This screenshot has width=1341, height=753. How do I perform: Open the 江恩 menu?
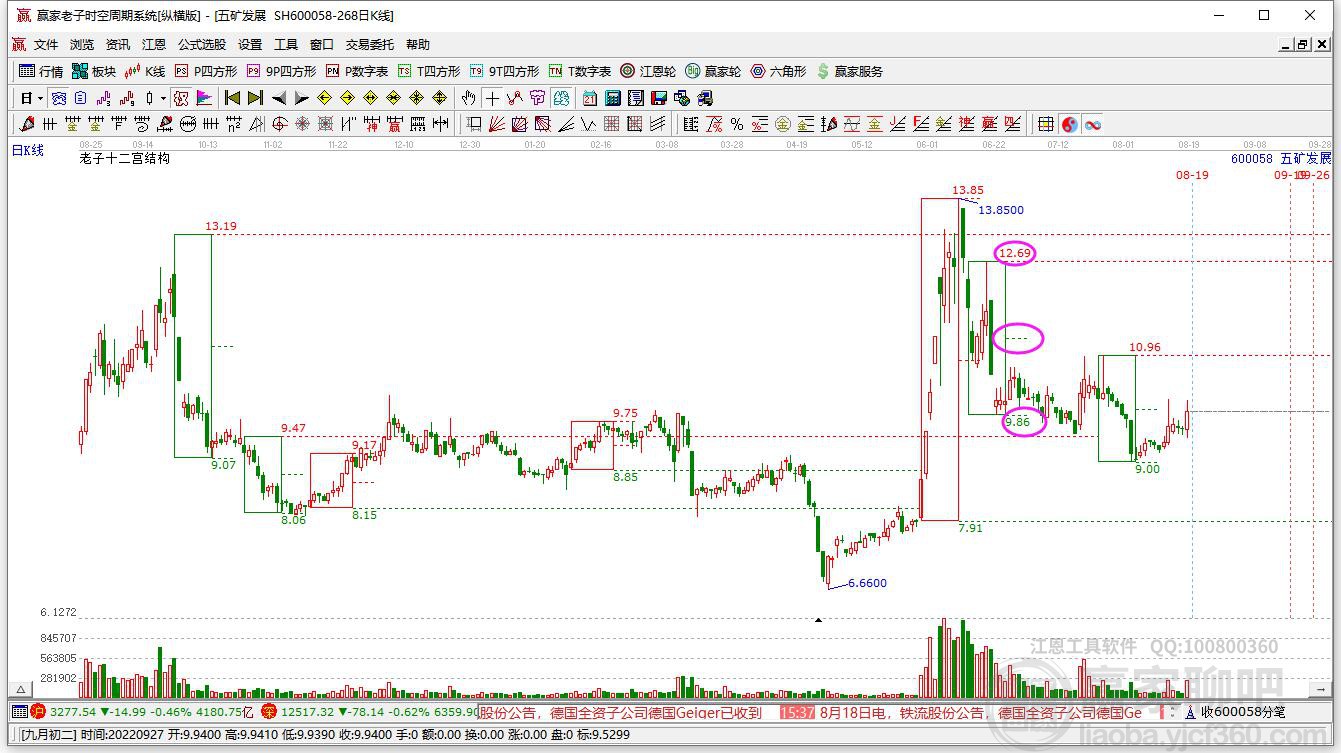(154, 45)
